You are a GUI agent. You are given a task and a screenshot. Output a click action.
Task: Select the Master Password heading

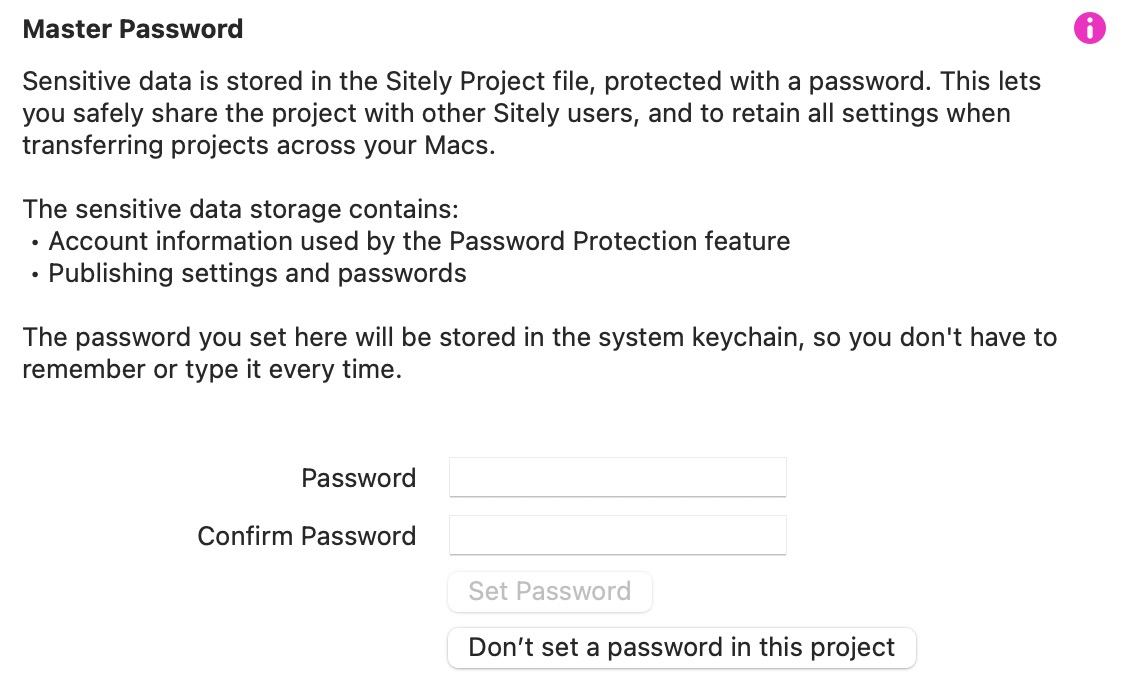[133, 29]
